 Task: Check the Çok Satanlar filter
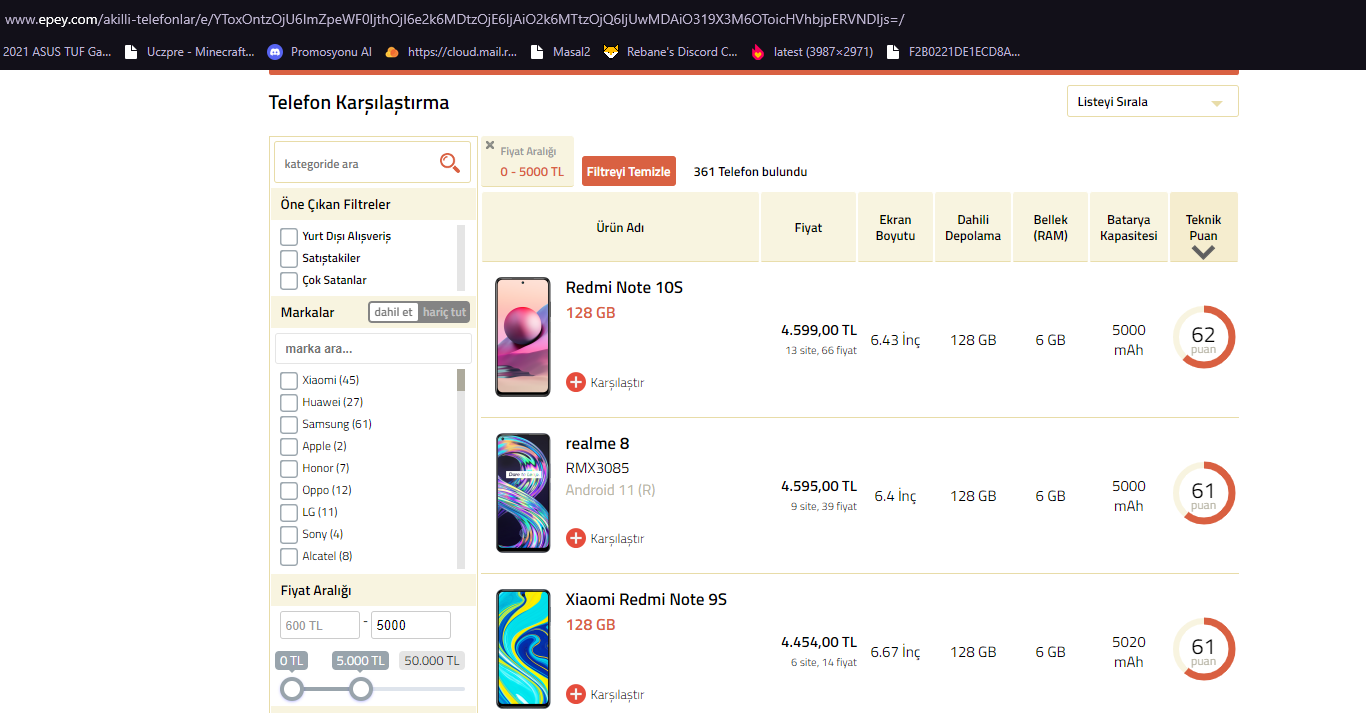[x=289, y=281]
